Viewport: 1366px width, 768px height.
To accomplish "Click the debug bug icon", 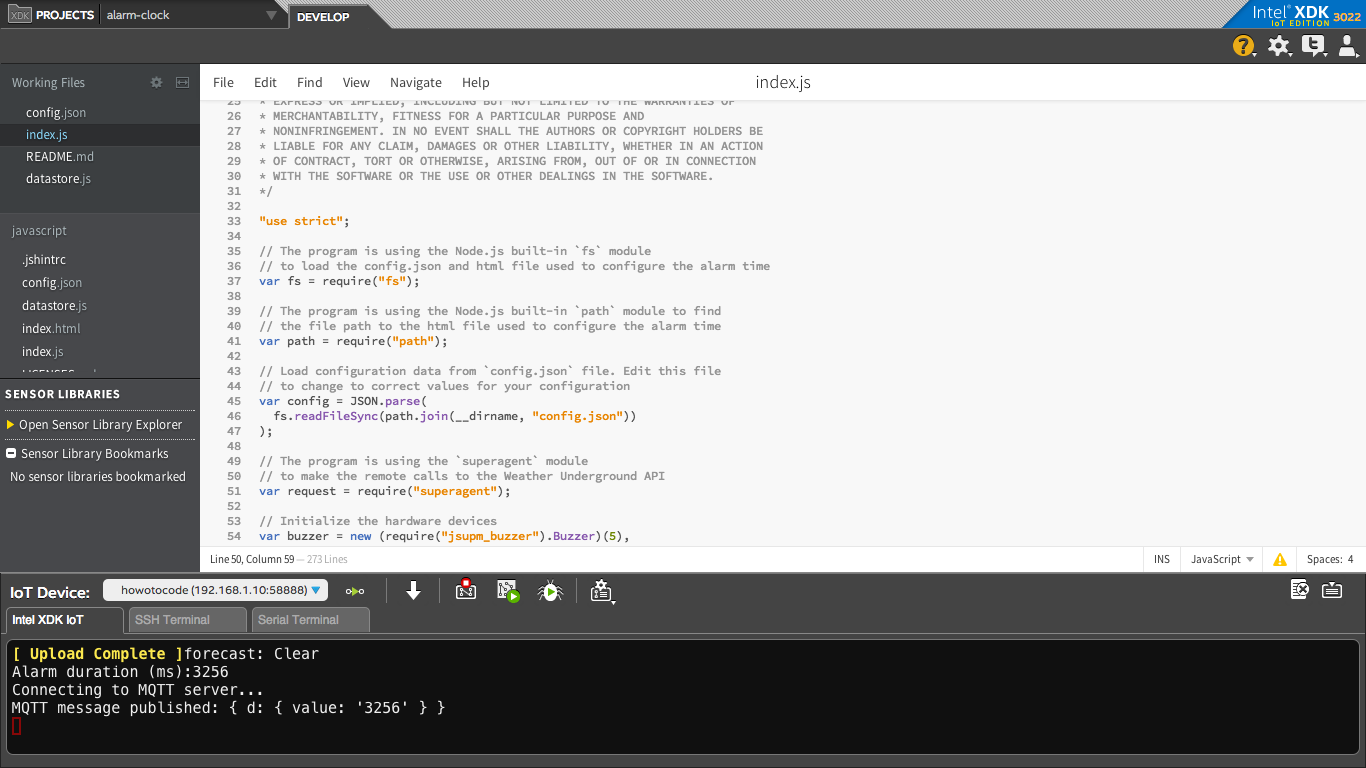I will (550, 590).
